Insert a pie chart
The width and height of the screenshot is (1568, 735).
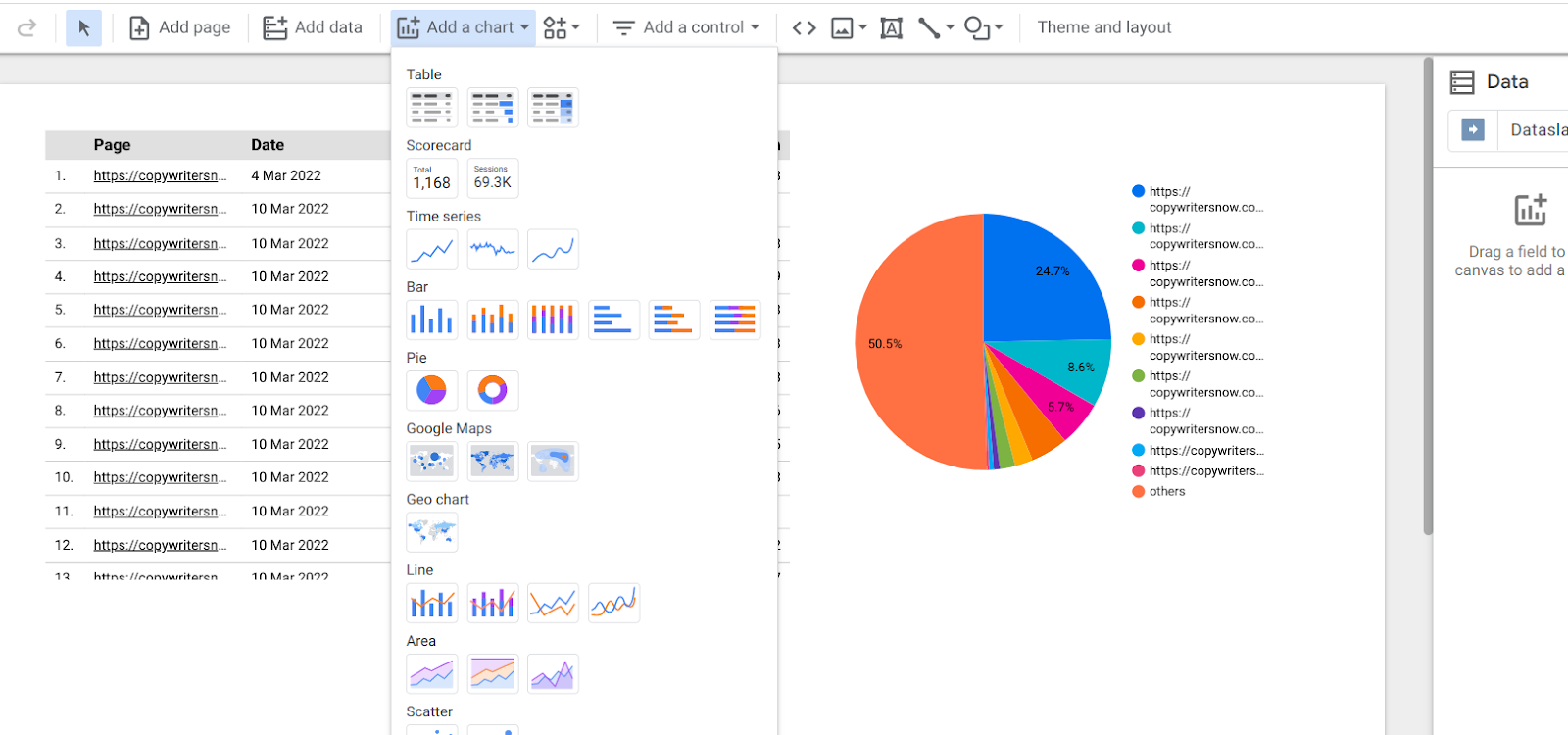tap(432, 390)
